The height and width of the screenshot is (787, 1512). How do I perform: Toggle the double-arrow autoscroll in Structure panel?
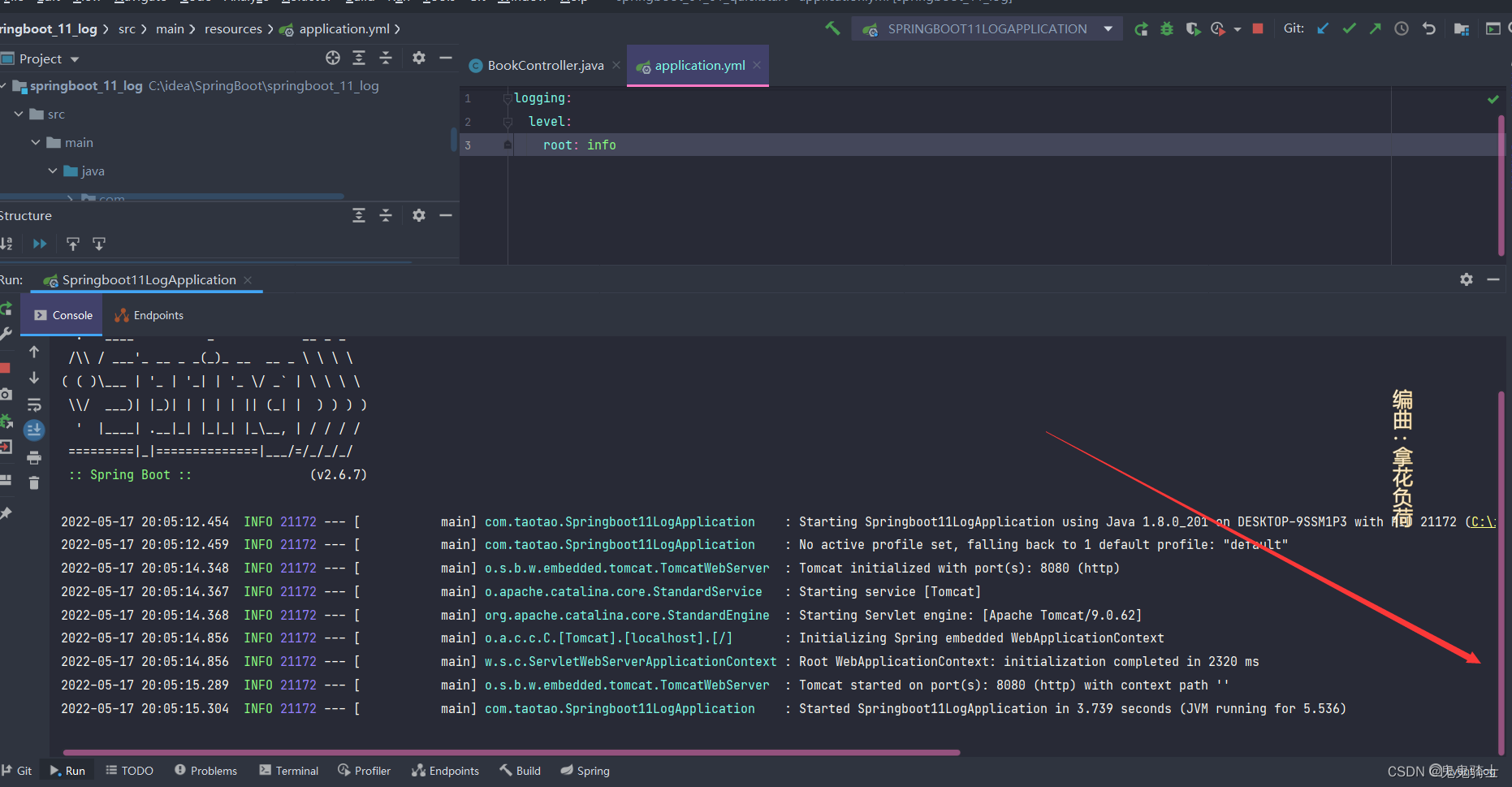39,244
